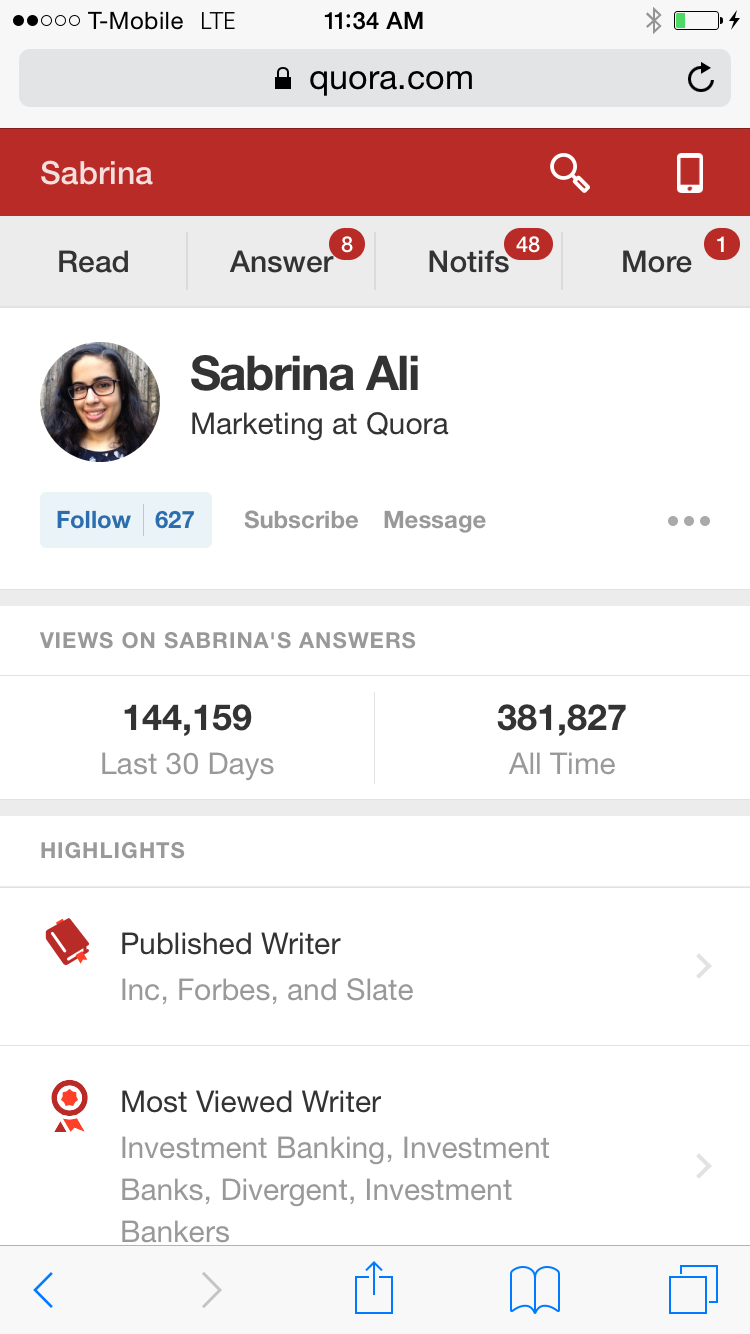This screenshot has width=750, height=1334.
Task: Tap Subscribe on the profile
Action: (x=301, y=520)
